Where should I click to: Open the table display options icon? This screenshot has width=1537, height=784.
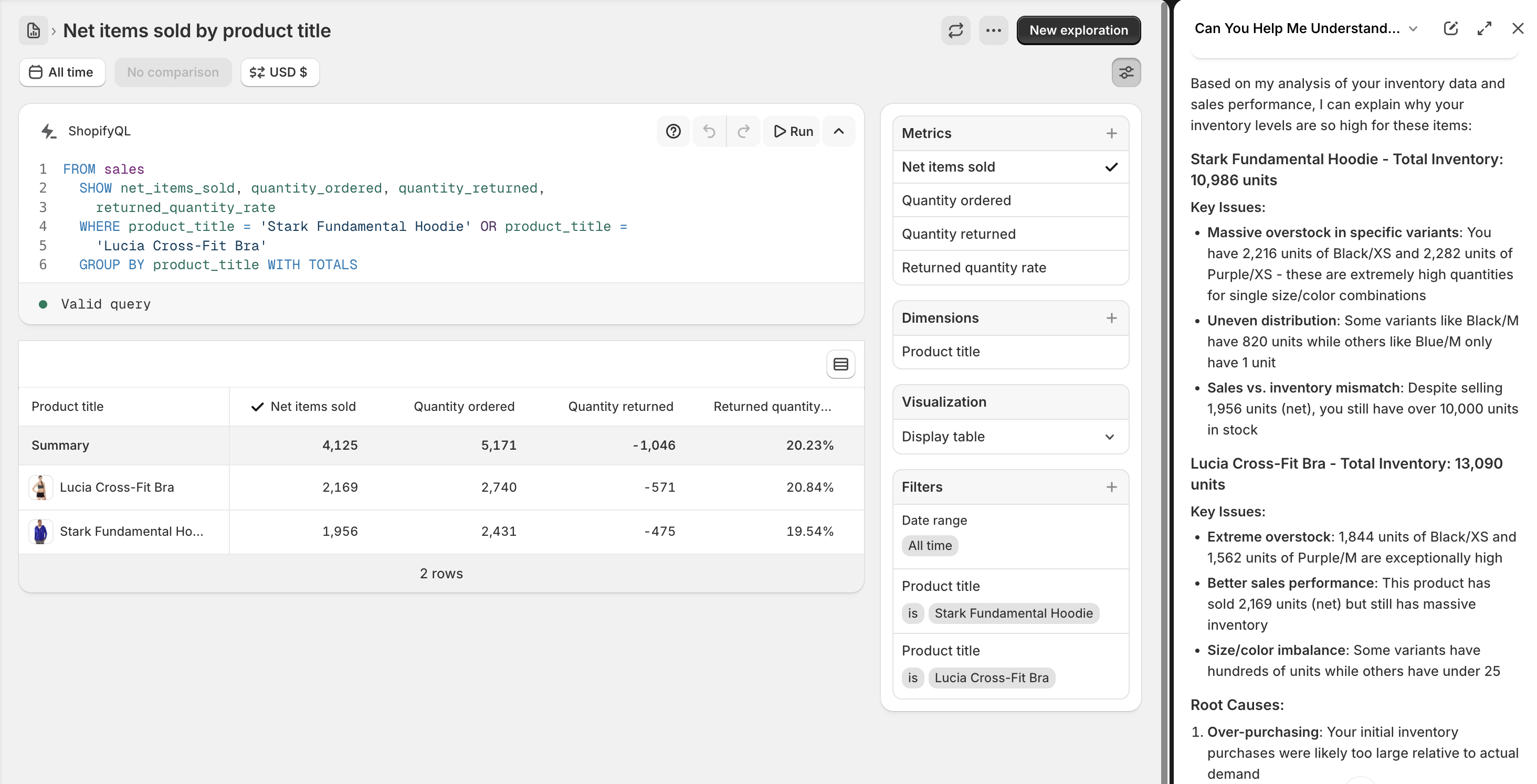[x=840, y=364]
